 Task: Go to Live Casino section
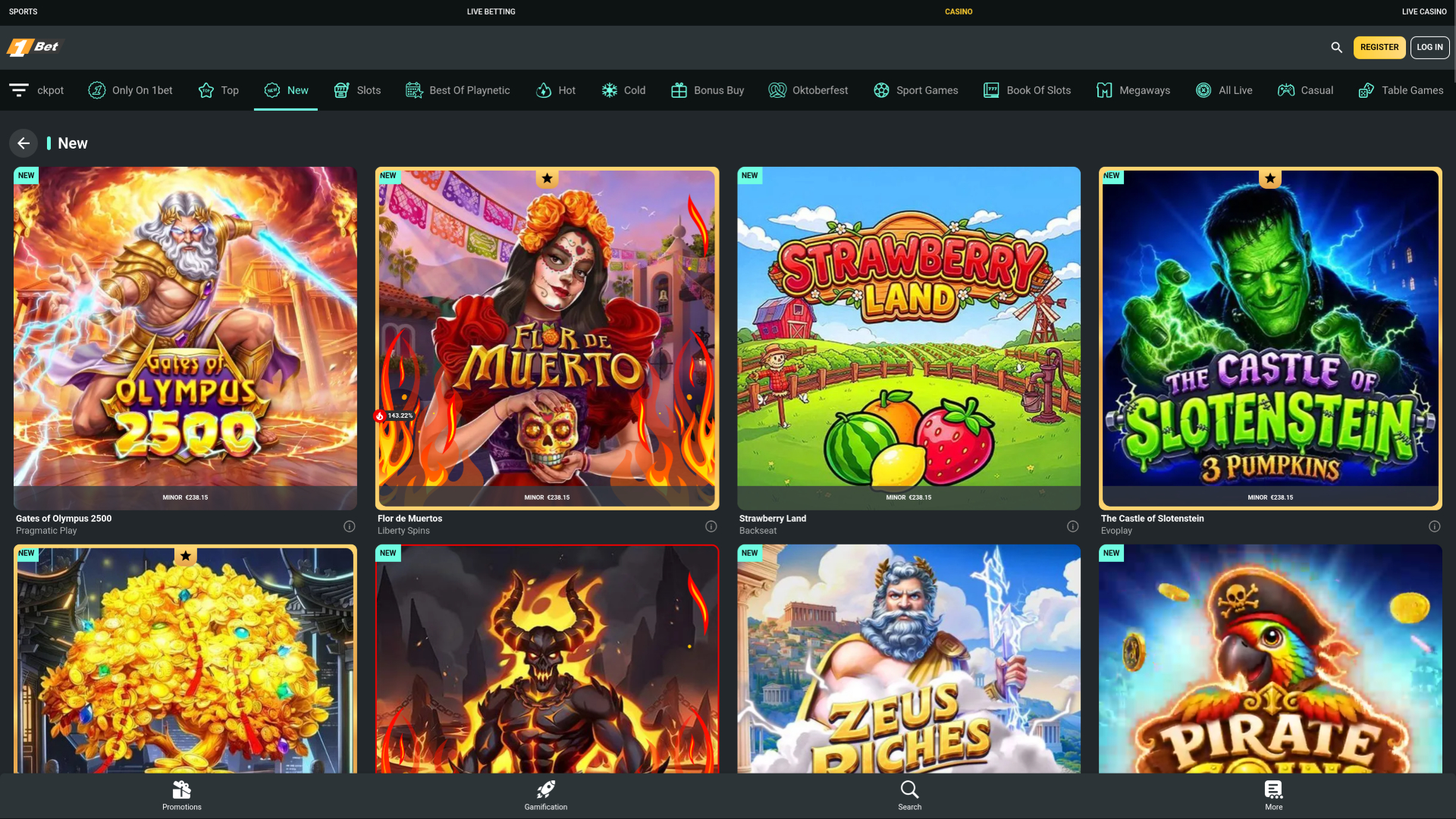click(1423, 11)
